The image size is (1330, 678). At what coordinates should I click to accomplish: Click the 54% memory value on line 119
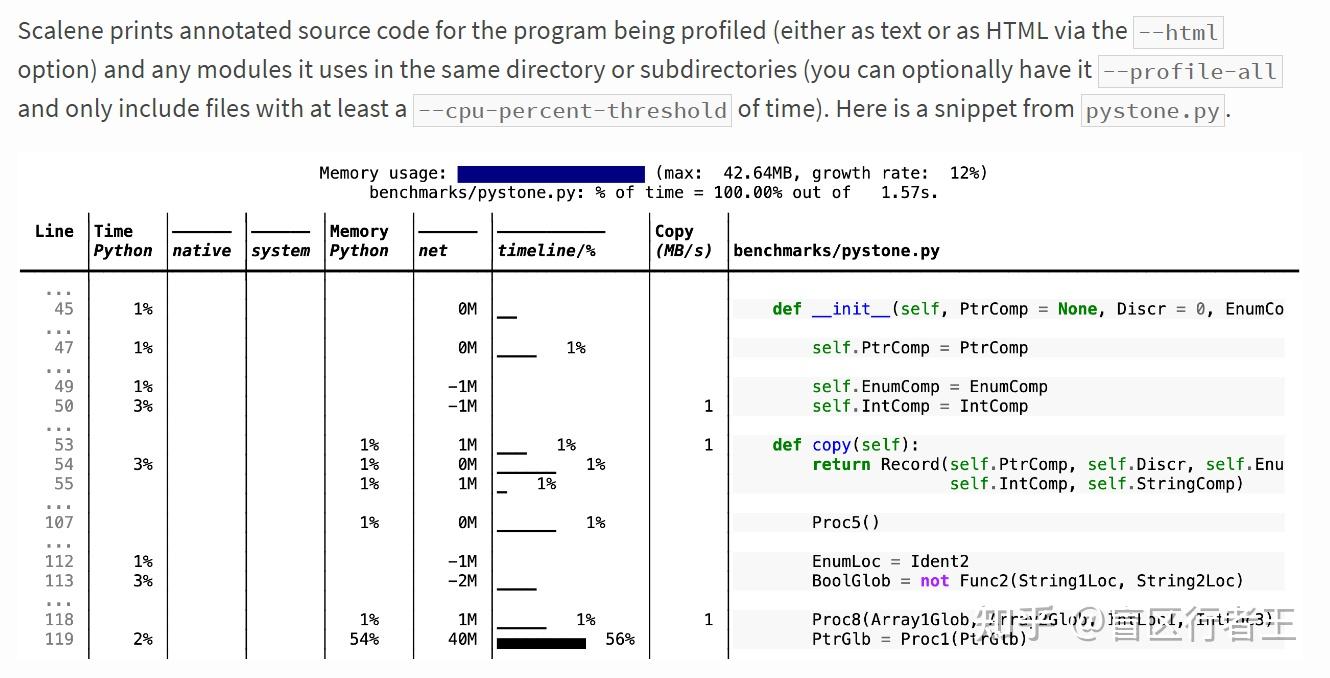[364, 639]
